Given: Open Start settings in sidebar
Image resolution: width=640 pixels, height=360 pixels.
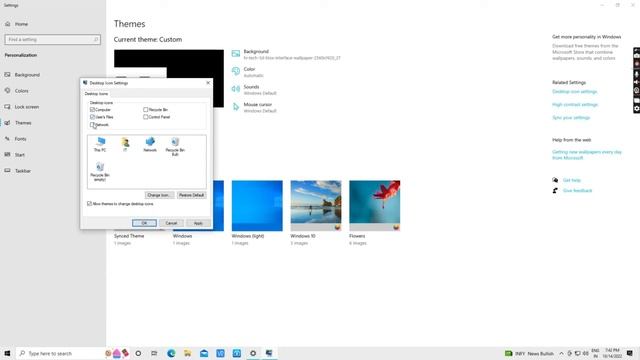Looking at the screenshot, I should coord(20,155).
